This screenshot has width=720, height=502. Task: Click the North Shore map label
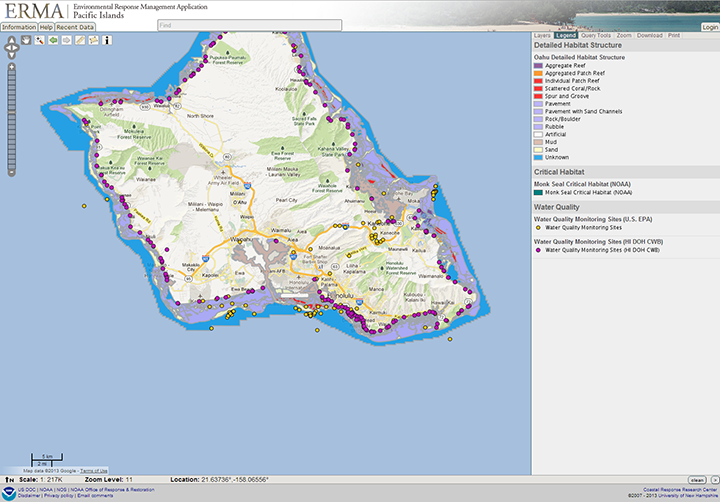200,116
